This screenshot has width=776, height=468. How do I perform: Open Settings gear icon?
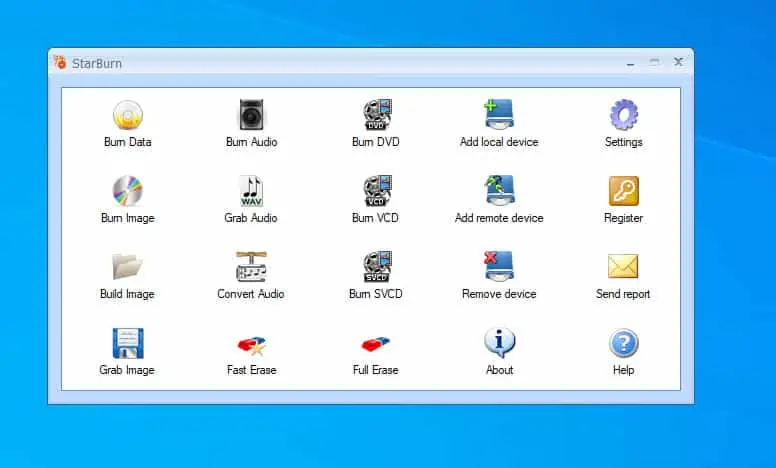(x=624, y=115)
